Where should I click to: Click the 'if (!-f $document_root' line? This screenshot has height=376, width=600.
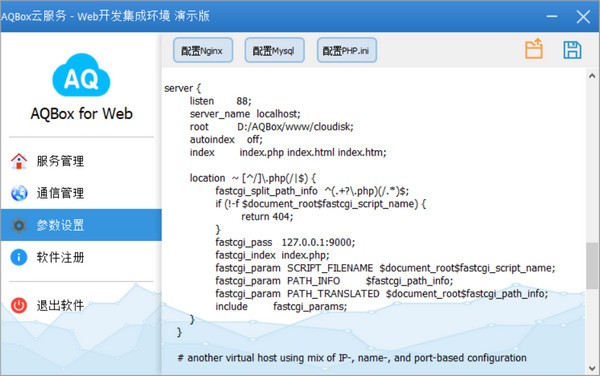[321, 204]
